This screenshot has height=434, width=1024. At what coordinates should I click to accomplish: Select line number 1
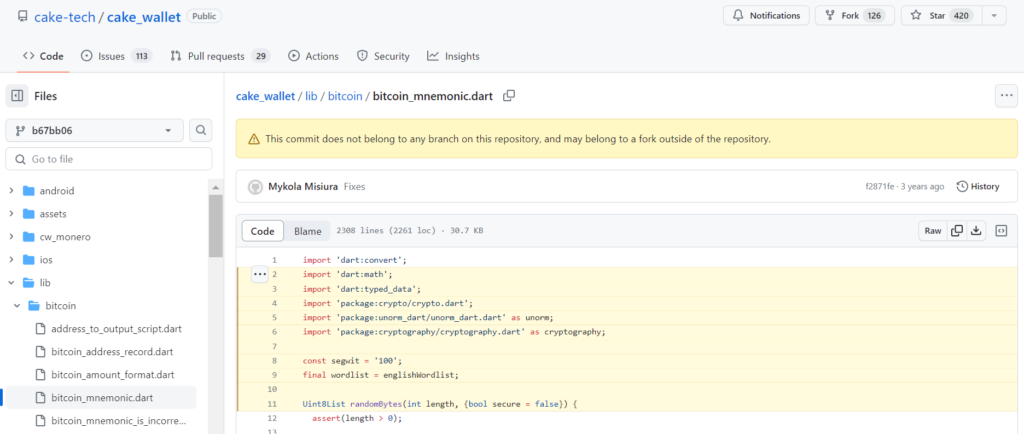[x=274, y=260]
